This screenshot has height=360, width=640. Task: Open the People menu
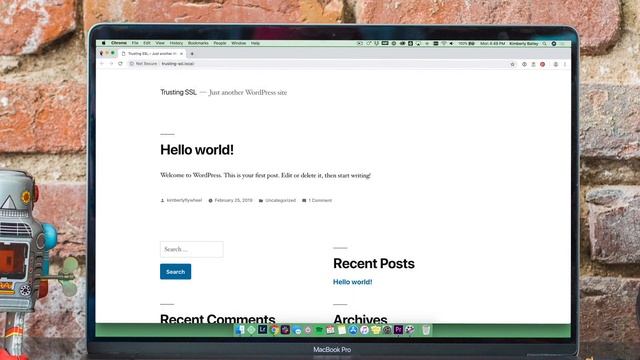[220, 43]
